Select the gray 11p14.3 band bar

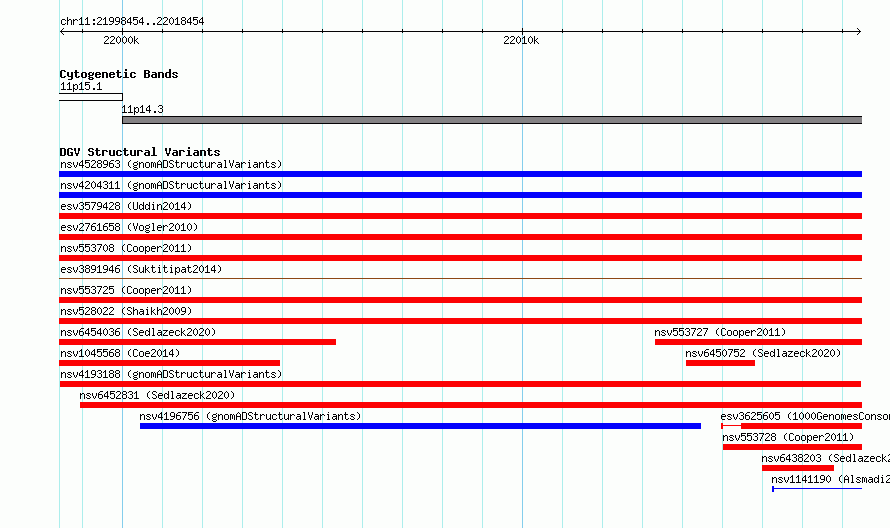coord(492,120)
